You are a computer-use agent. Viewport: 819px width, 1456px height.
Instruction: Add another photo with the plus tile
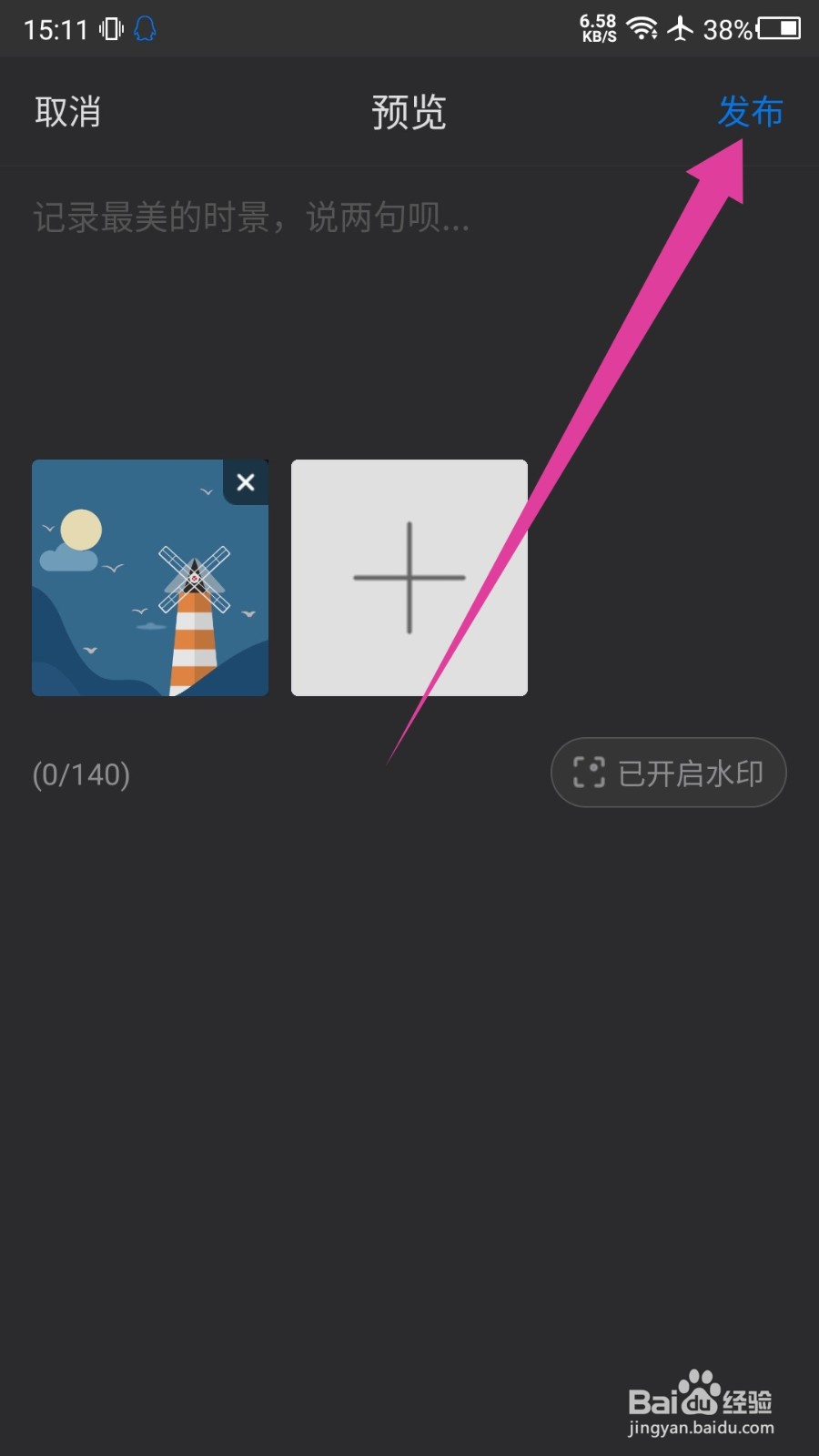(x=409, y=578)
